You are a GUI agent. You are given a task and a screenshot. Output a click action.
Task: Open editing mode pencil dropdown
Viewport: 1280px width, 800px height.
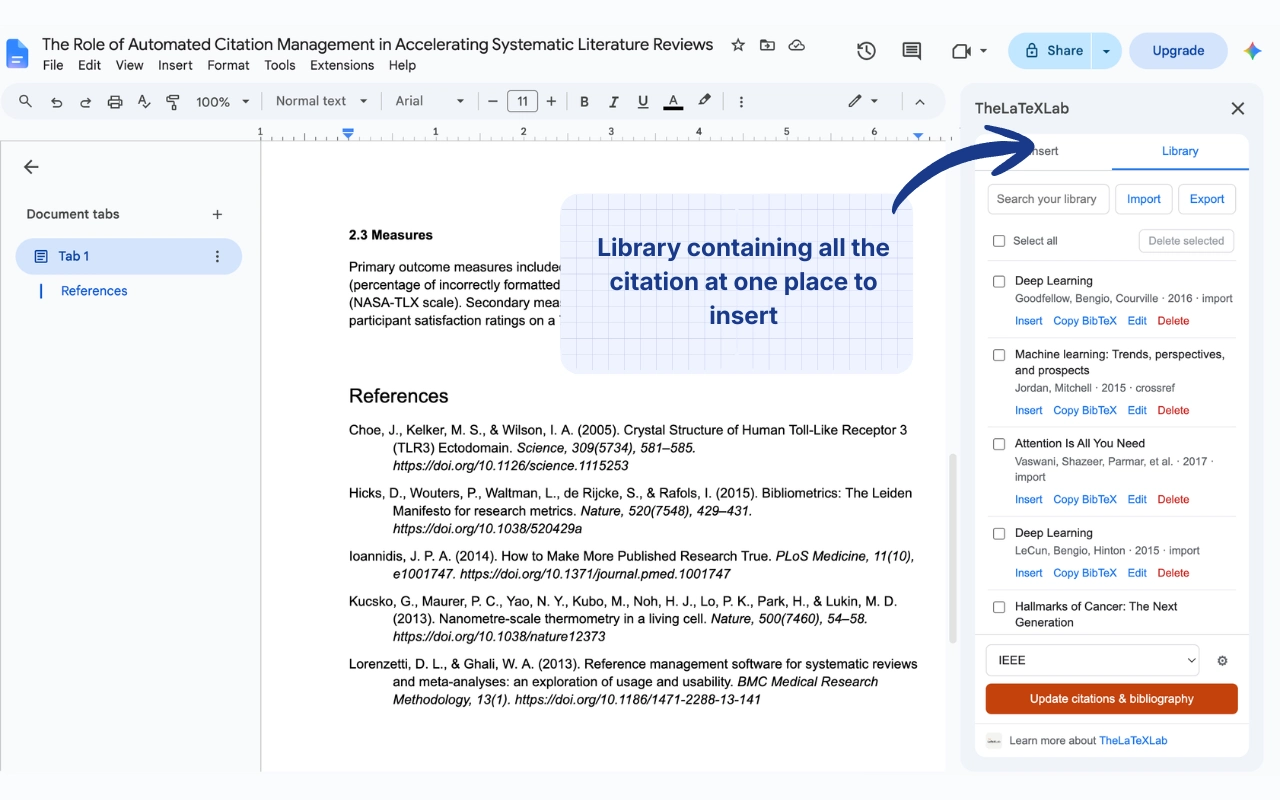coord(862,101)
